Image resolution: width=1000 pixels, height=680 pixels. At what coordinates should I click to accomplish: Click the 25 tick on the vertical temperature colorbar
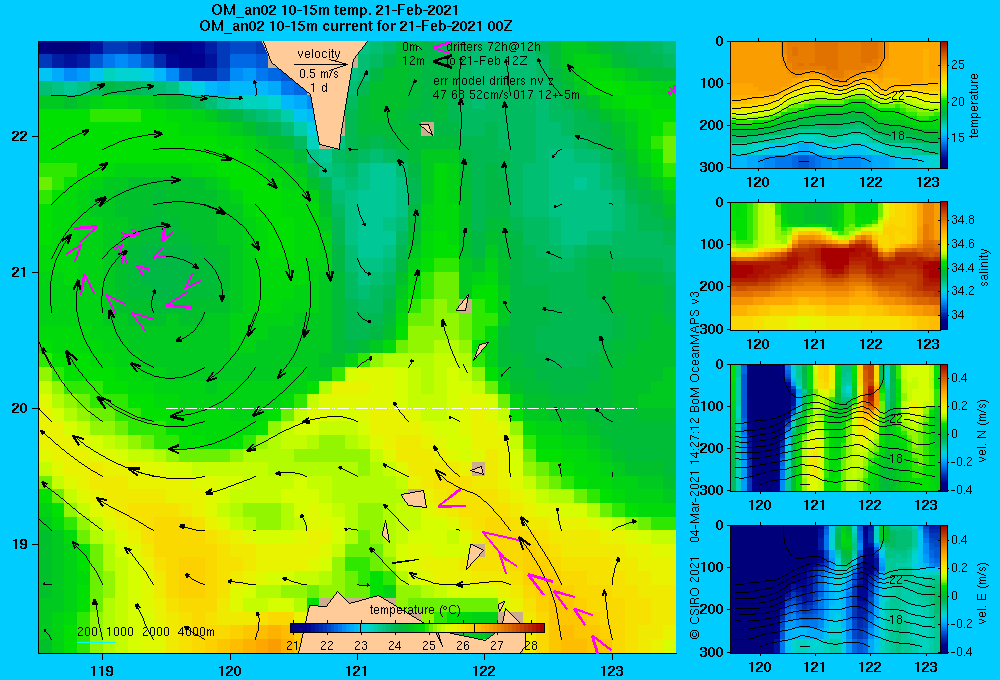(x=957, y=64)
